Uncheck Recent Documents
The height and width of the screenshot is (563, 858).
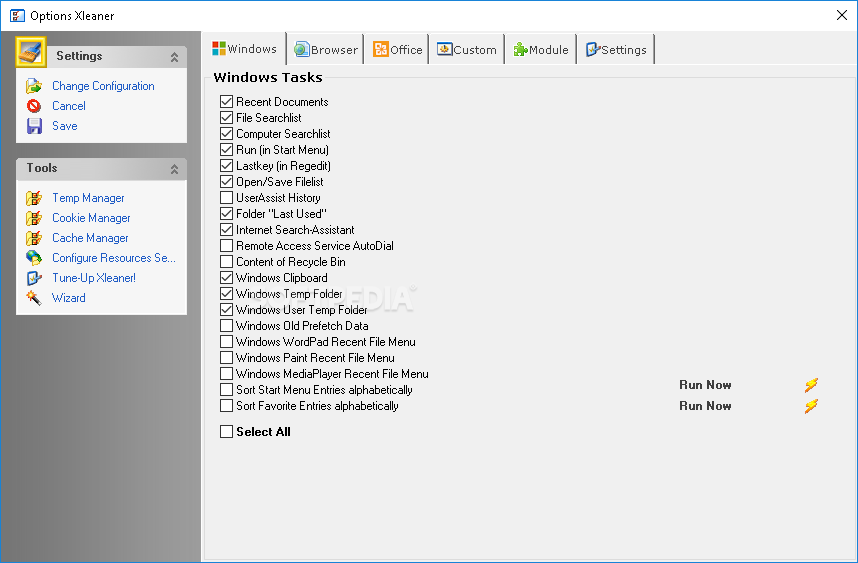pyautogui.click(x=227, y=102)
